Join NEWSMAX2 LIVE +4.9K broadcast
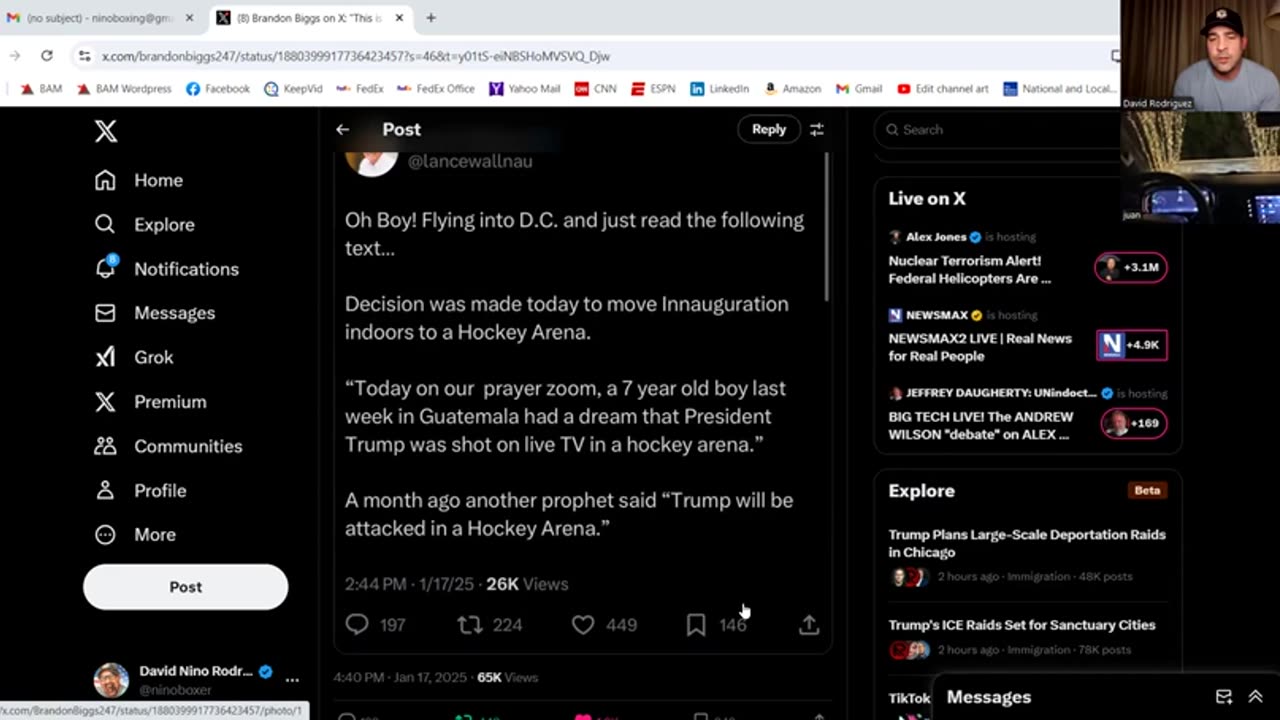Image resolution: width=1280 pixels, height=720 pixels. click(x=1131, y=345)
